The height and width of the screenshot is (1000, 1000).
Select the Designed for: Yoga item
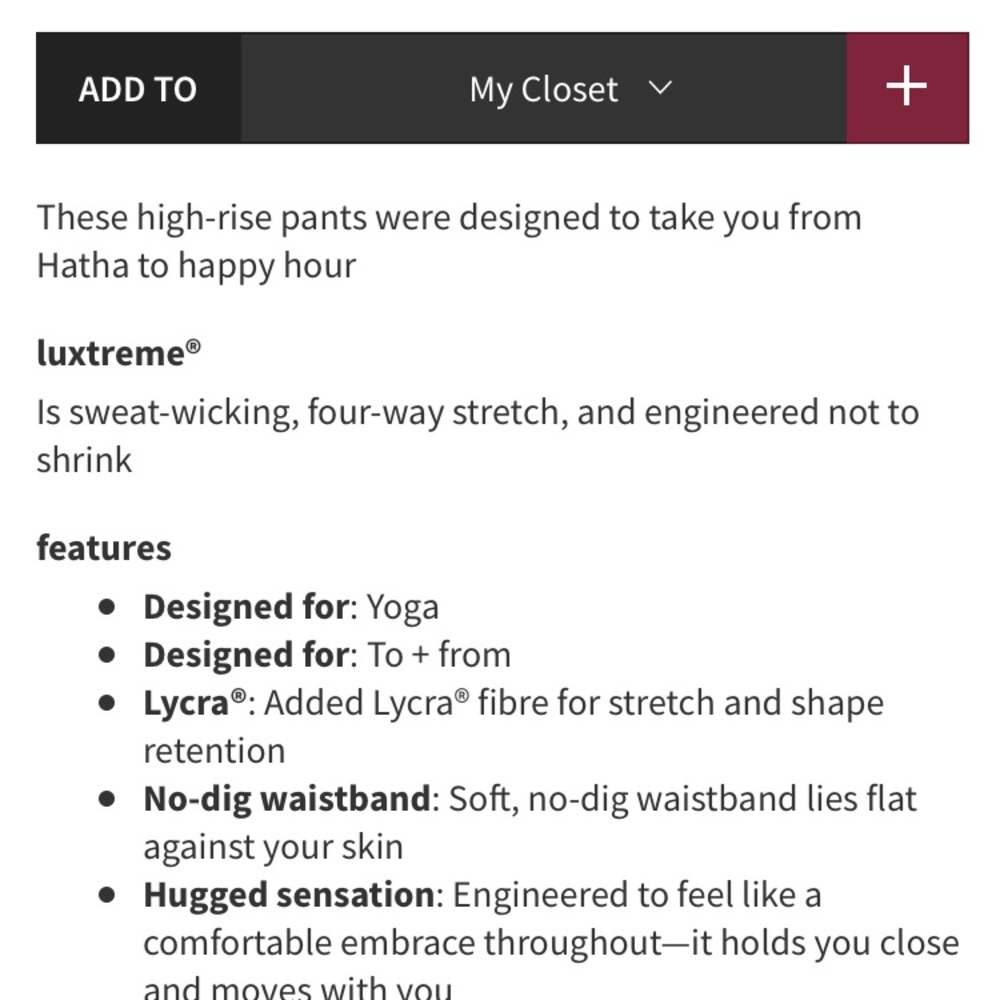291,607
